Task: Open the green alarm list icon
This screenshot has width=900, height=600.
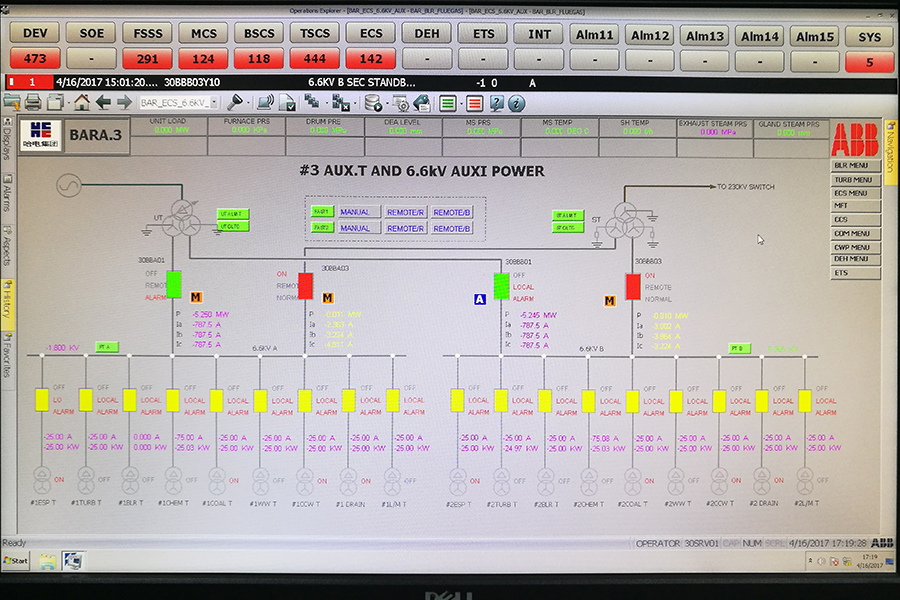Action: pyautogui.click(x=448, y=103)
